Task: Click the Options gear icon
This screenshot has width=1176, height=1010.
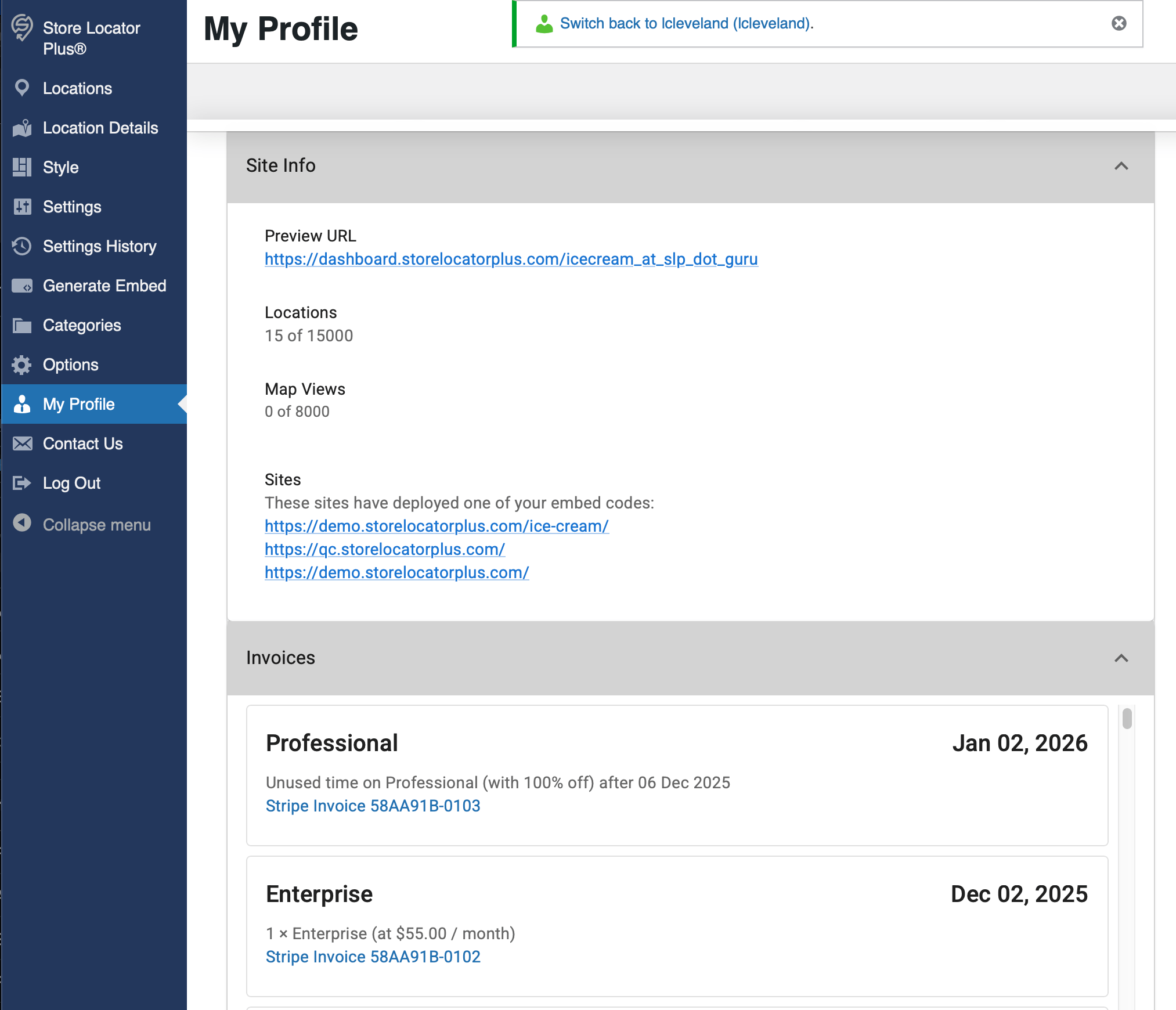Action: pos(22,365)
